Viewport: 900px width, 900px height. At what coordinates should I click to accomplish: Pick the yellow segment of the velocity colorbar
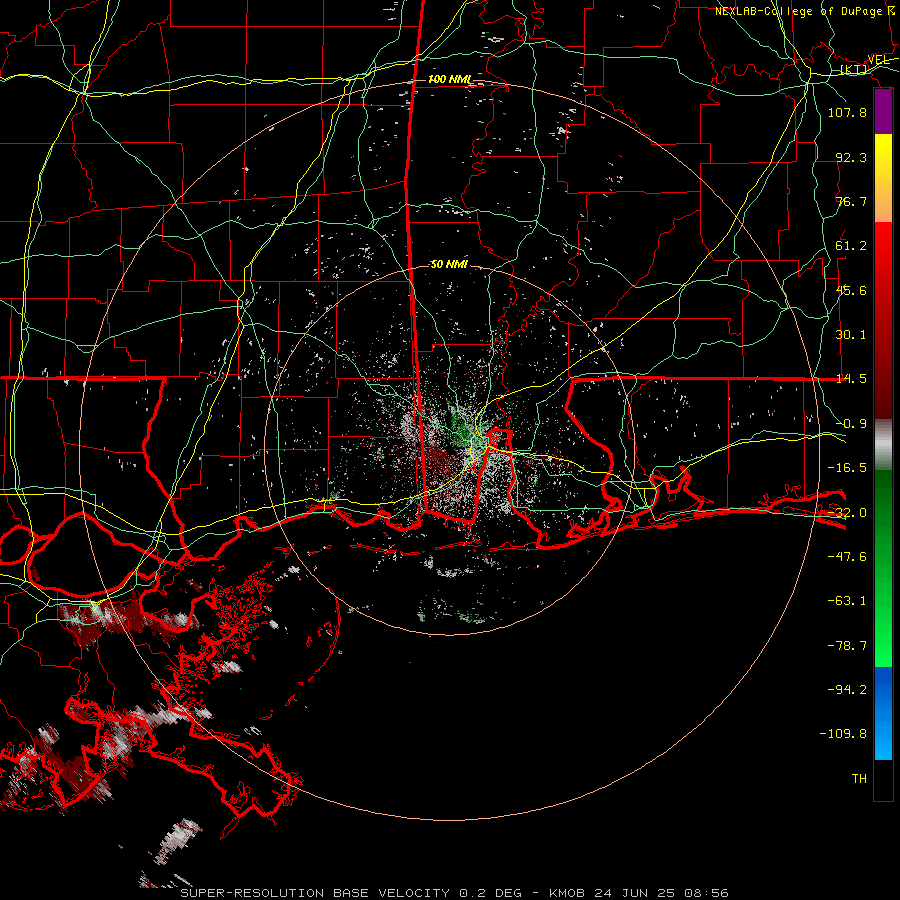click(x=883, y=164)
